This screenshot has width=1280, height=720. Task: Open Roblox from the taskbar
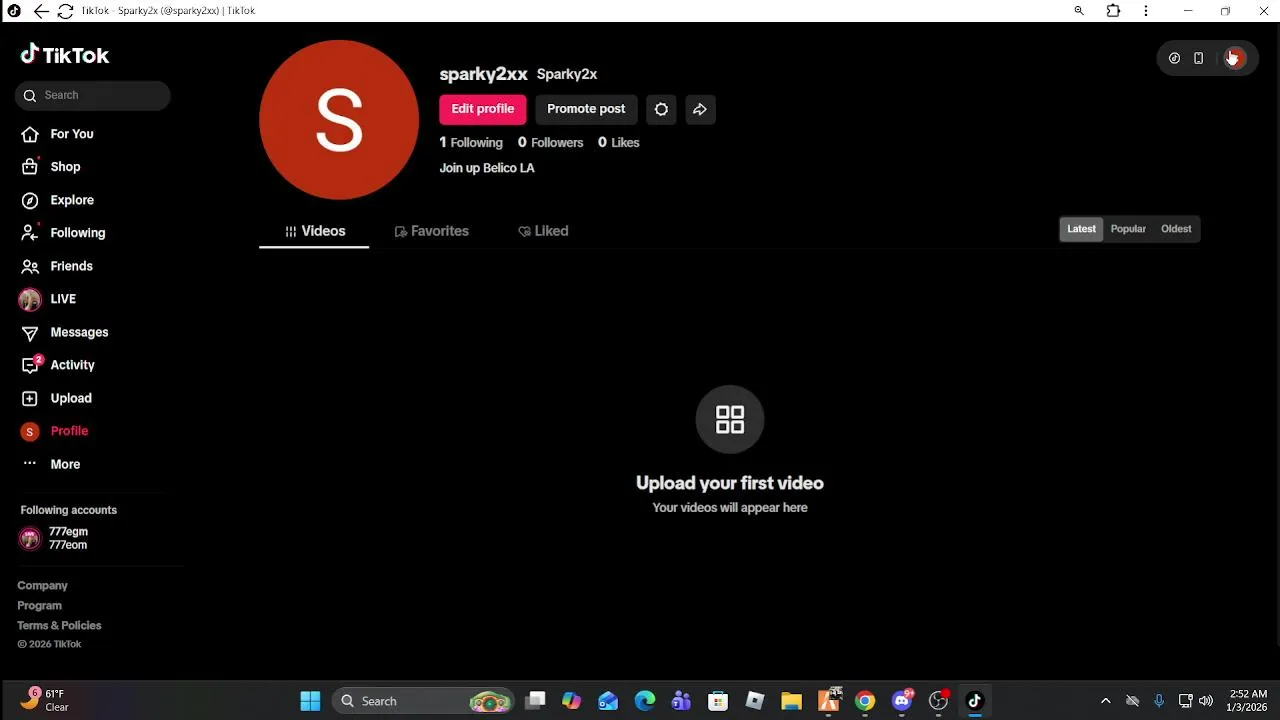755,701
